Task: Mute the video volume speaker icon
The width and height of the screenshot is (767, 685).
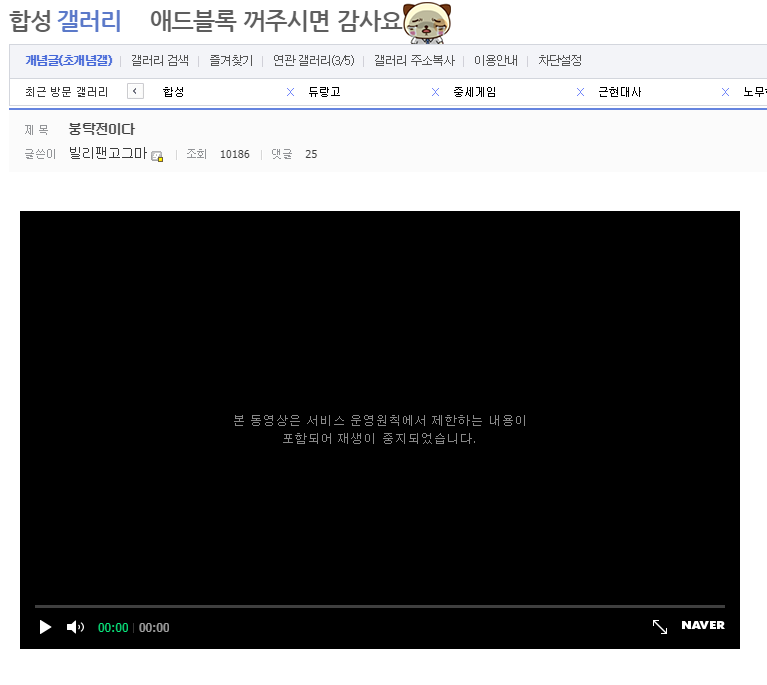Action: click(x=75, y=627)
